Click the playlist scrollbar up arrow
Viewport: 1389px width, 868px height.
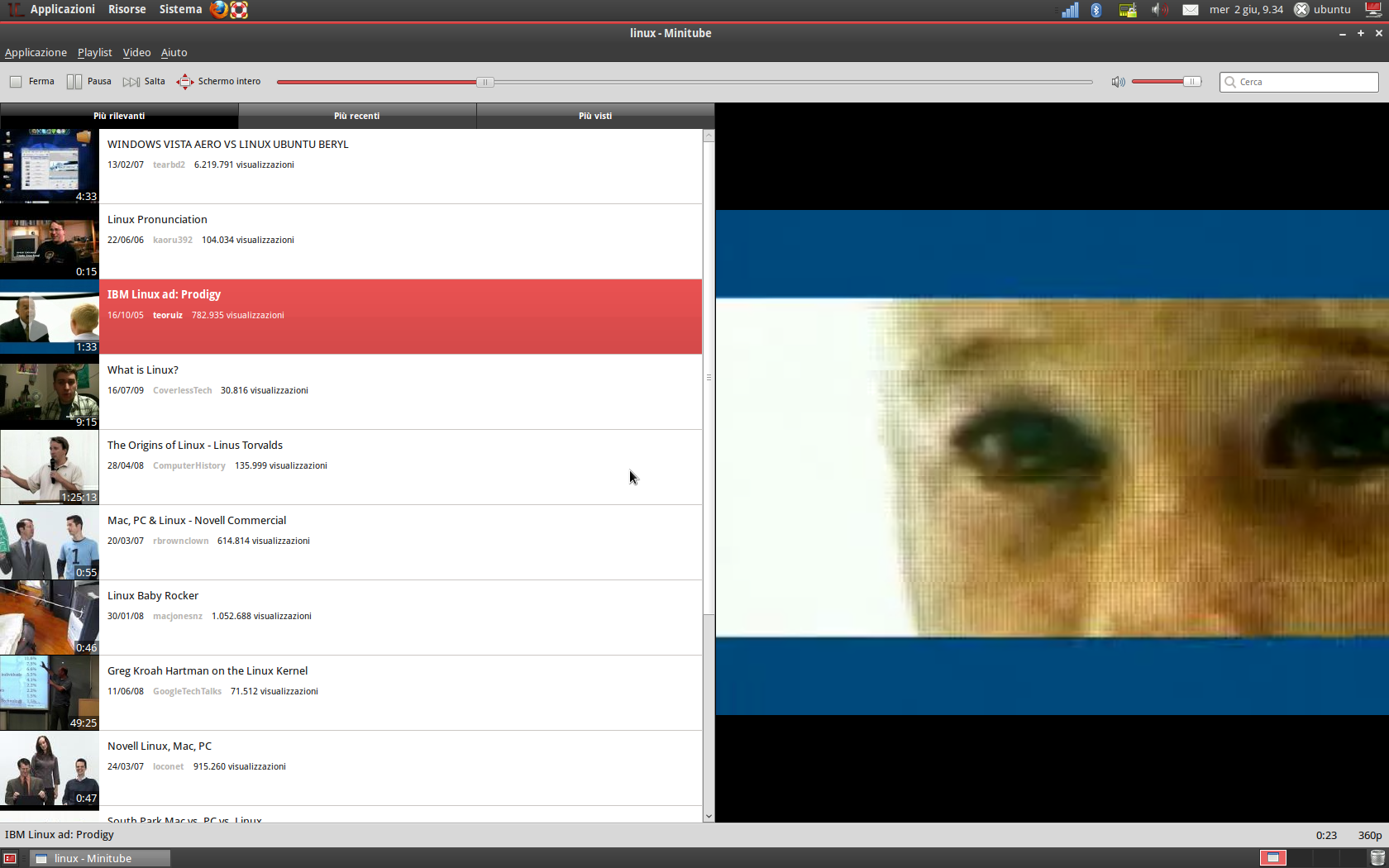[709, 136]
